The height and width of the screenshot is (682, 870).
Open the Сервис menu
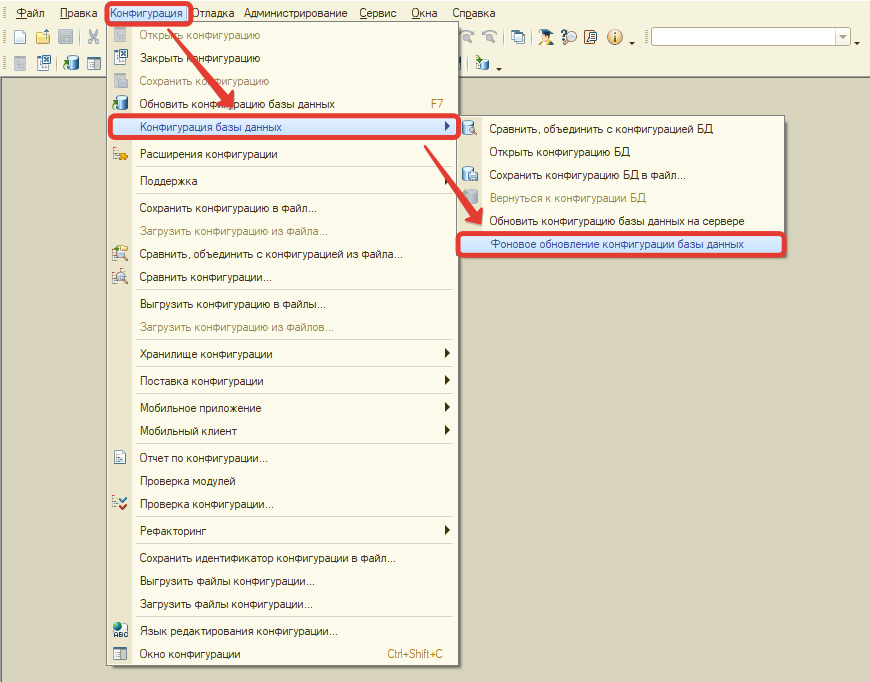378,13
